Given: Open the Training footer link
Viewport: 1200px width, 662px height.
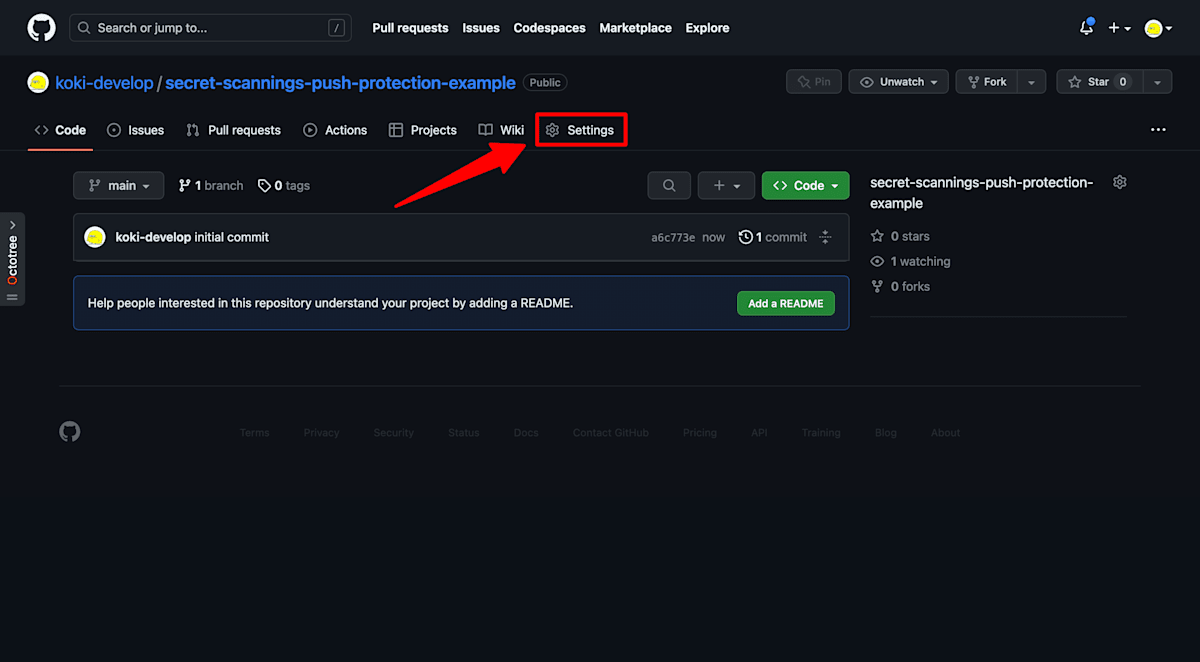Looking at the screenshot, I should [821, 433].
